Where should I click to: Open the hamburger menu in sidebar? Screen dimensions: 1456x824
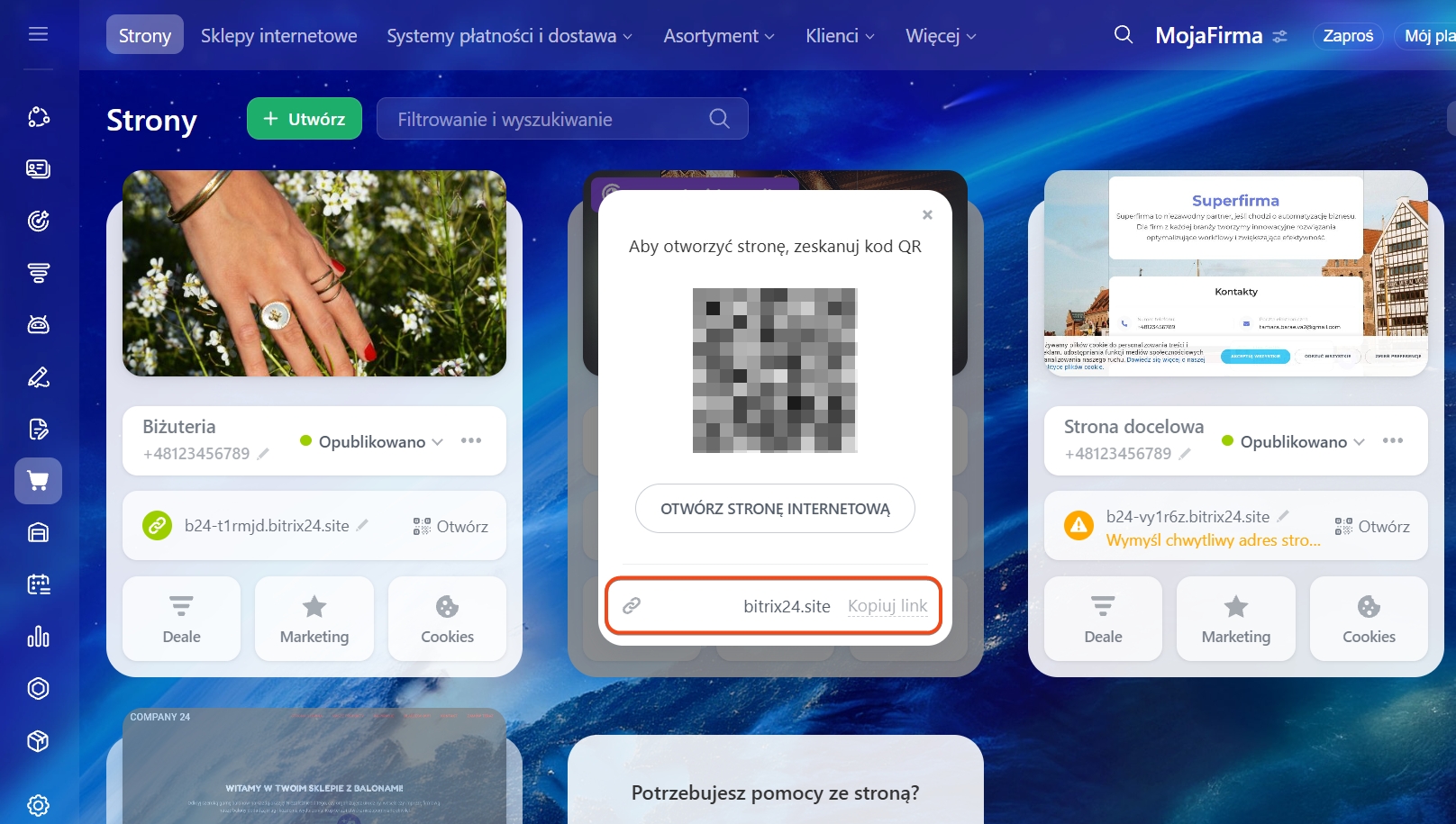pyautogui.click(x=38, y=34)
